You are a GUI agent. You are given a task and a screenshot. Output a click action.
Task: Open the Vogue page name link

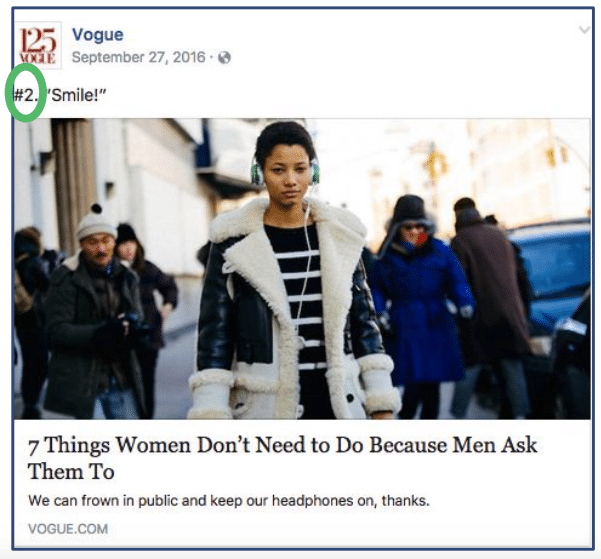point(98,35)
